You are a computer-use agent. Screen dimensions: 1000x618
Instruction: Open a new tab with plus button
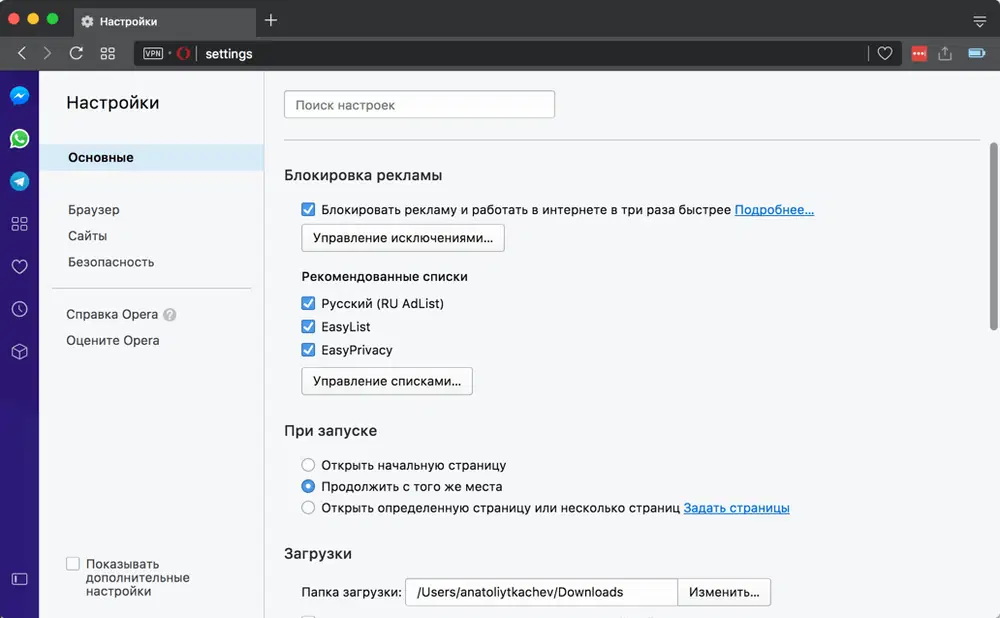(271, 20)
